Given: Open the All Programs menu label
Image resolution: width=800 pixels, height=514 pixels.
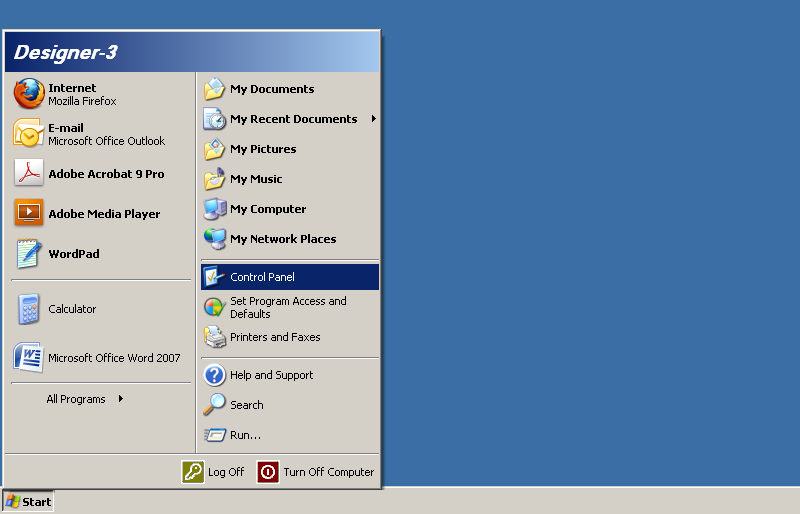Looking at the screenshot, I should (76, 399).
